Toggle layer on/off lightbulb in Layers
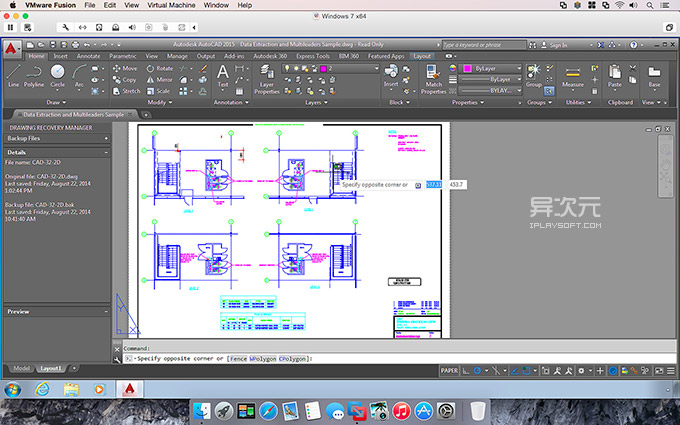The width and height of the screenshot is (680, 425). click(287, 69)
